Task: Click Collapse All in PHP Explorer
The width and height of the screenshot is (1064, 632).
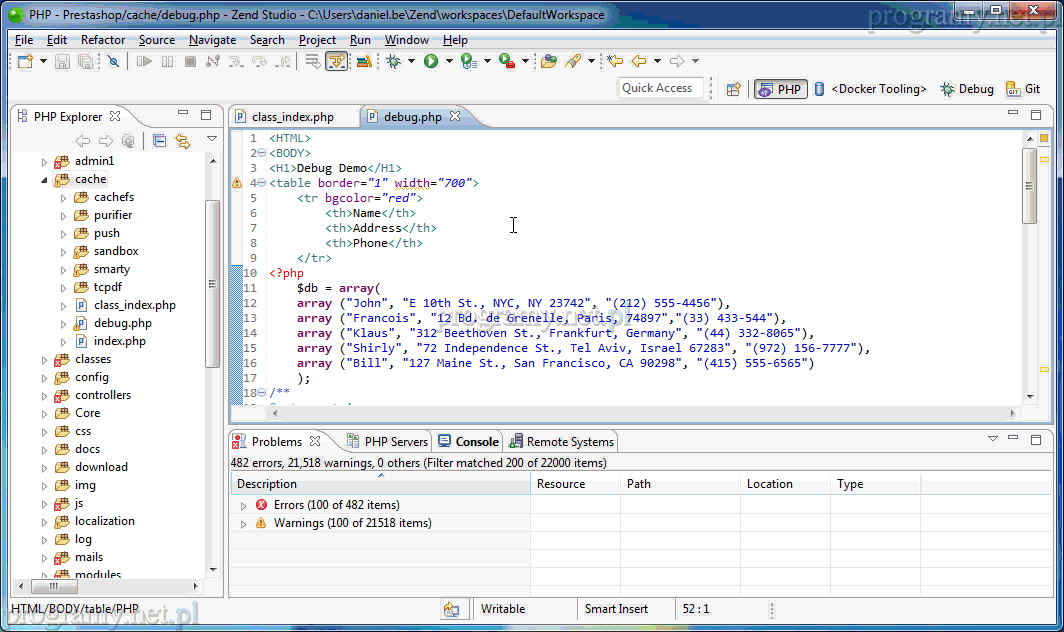Action: tap(160, 141)
